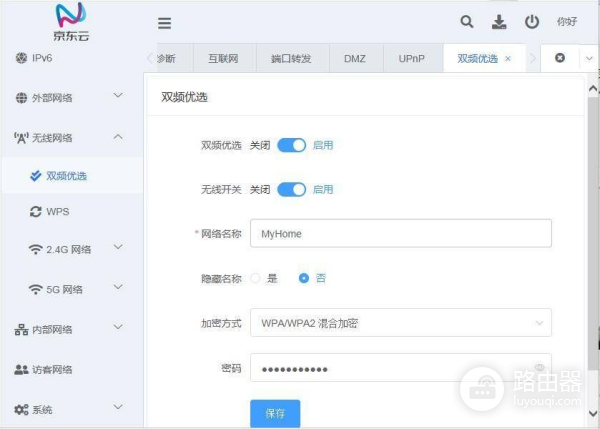Click the vertical scrollbar thumb
The image size is (600, 429).
(x=593, y=233)
